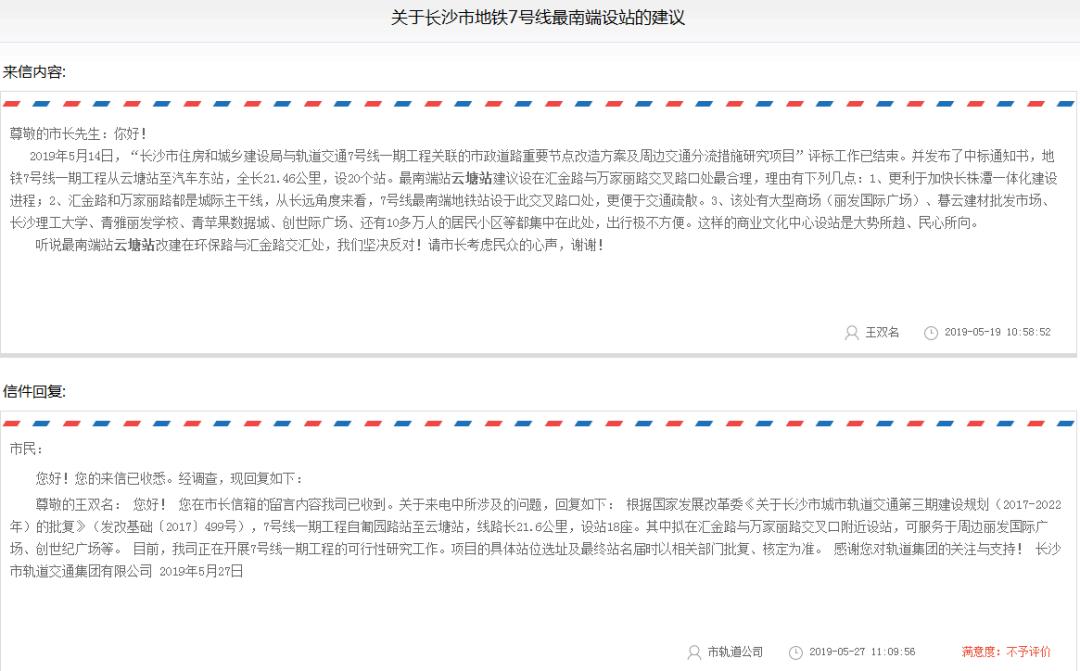Click the 信件回复 section heading
The height and width of the screenshot is (671, 1080).
coord(35,391)
